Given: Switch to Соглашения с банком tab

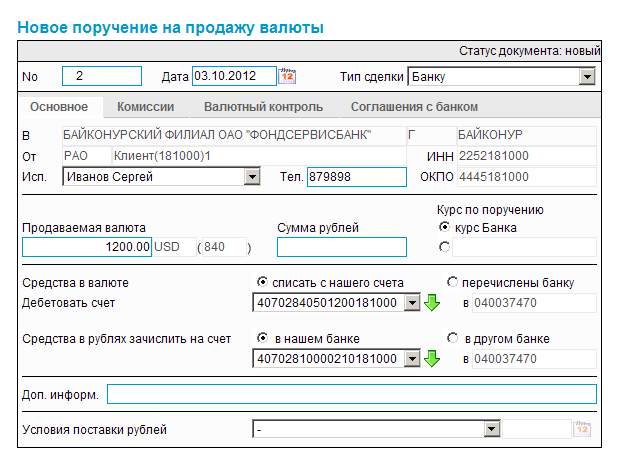Looking at the screenshot, I should tap(414, 107).
